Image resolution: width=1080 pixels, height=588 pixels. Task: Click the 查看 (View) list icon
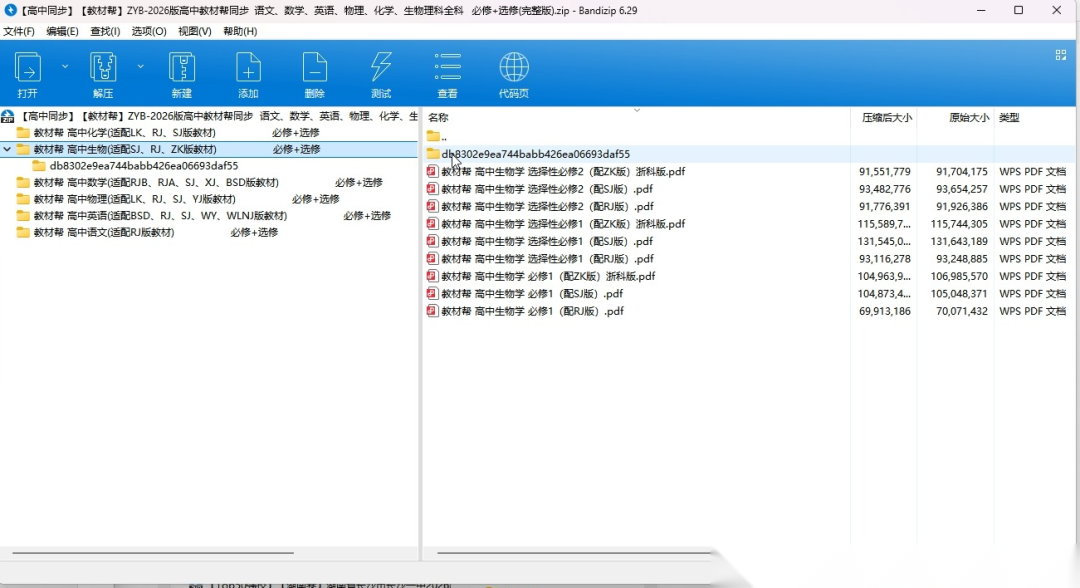click(447, 68)
